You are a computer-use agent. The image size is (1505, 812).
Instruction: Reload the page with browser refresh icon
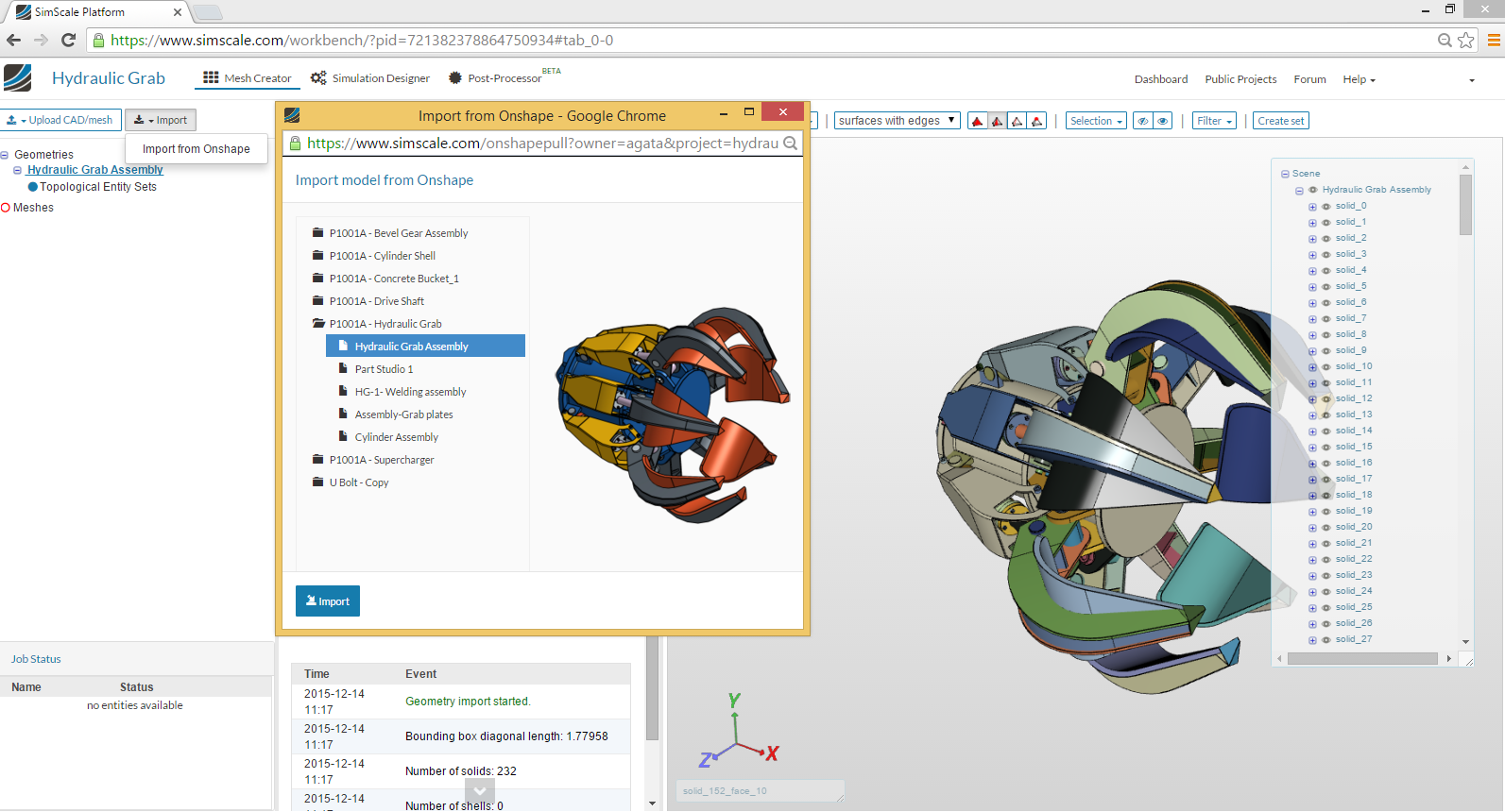(68, 40)
